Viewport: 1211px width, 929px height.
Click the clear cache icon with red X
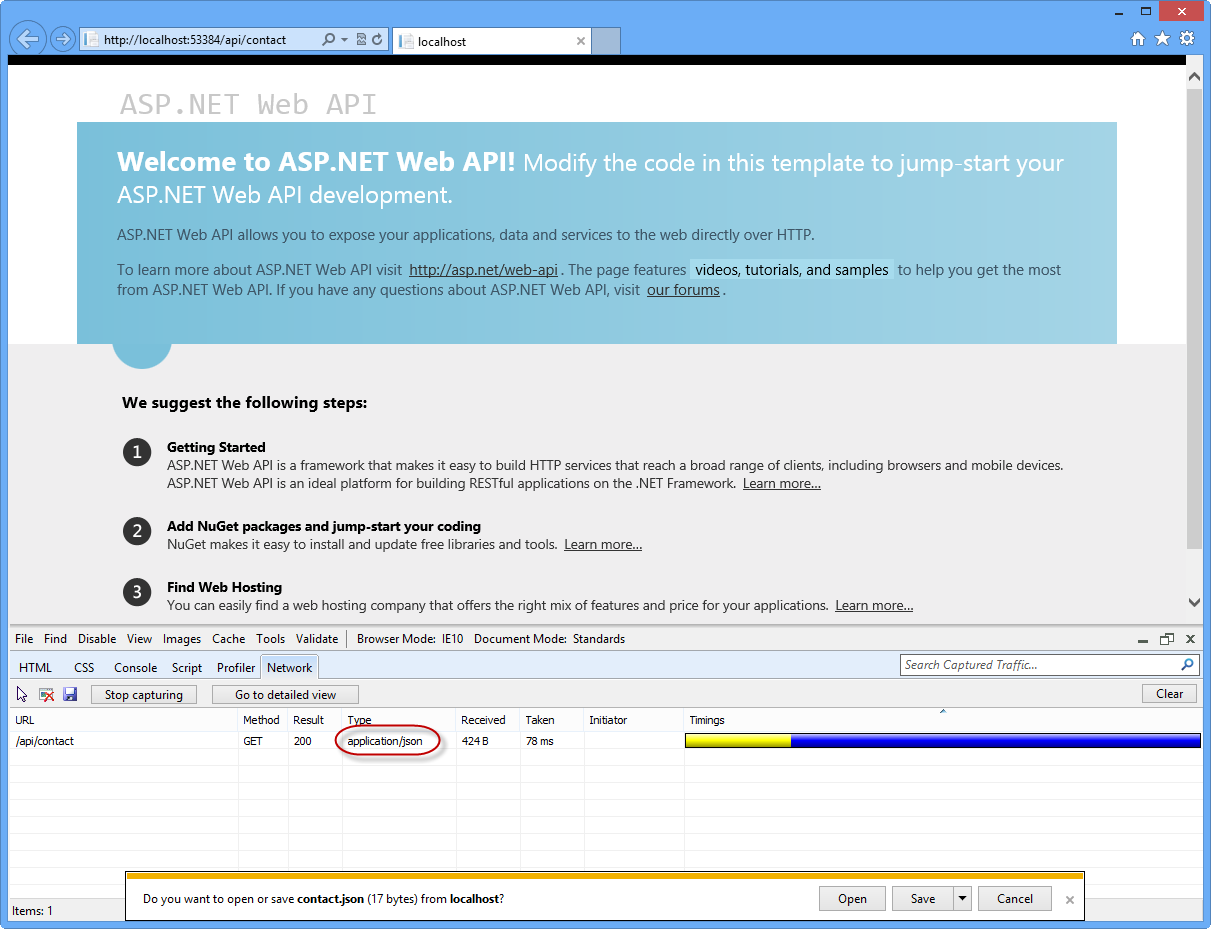[46, 693]
